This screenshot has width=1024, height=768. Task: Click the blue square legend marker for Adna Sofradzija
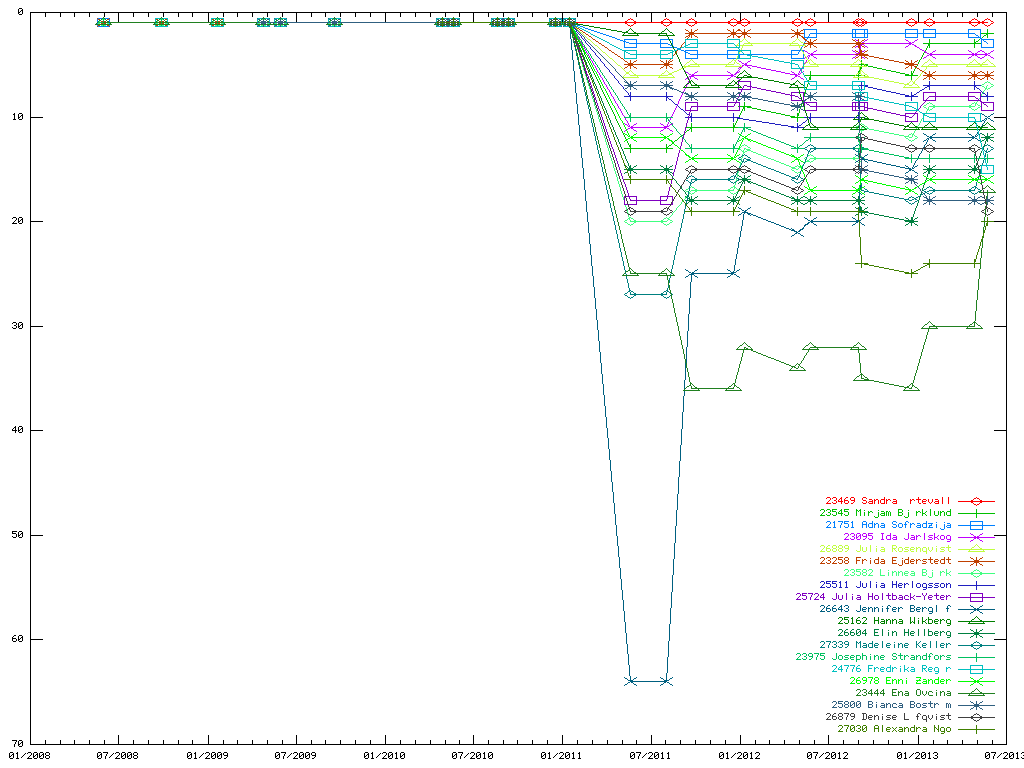pos(976,525)
